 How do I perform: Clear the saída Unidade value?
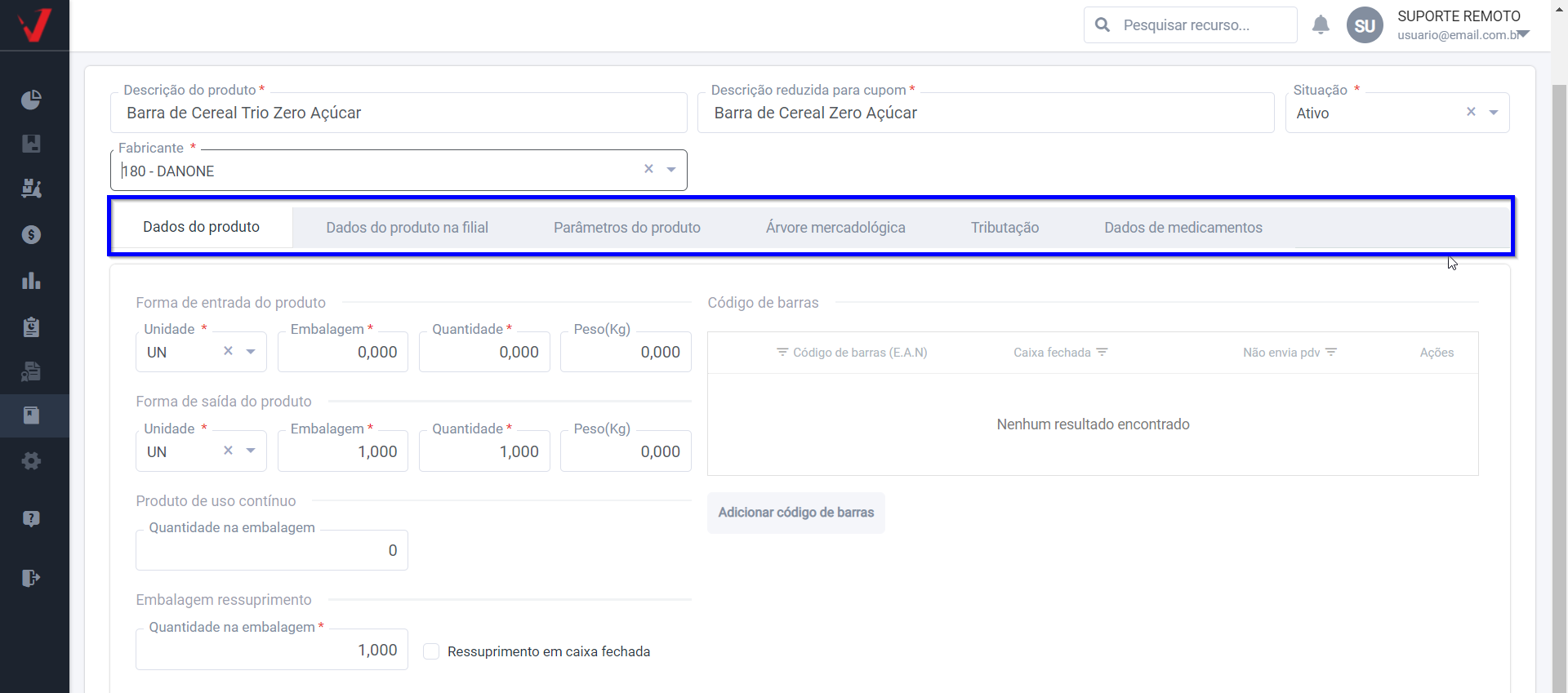[x=228, y=451]
